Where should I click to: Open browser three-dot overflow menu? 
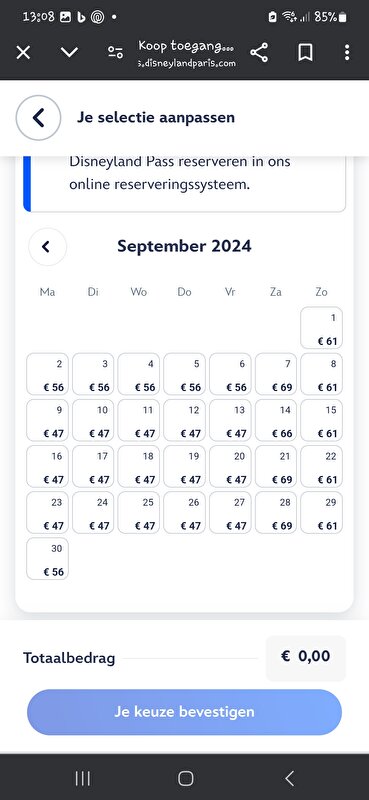click(347, 52)
